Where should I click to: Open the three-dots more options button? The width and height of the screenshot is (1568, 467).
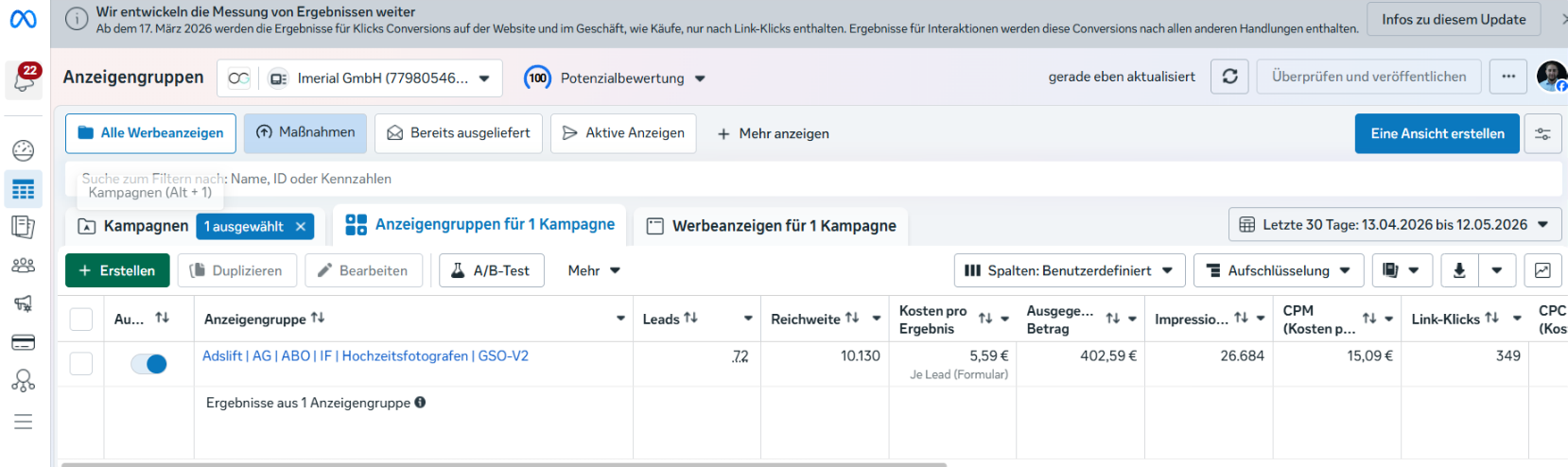coord(1508,77)
